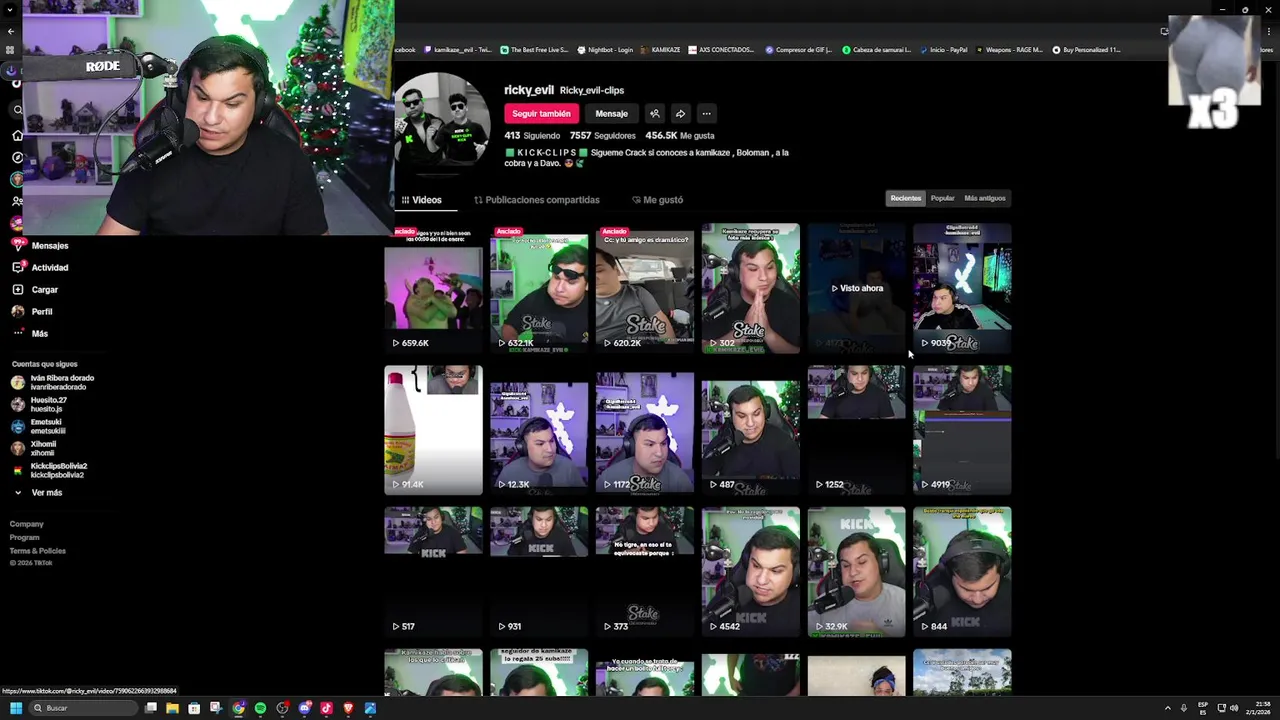Open File Explorer from the taskbar
The height and width of the screenshot is (720, 1280).
[172, 708]
